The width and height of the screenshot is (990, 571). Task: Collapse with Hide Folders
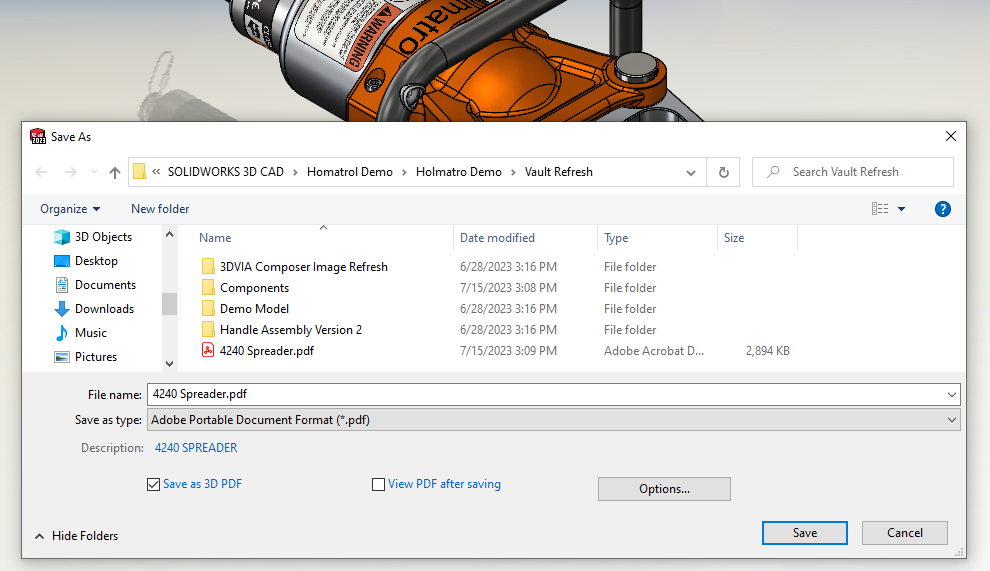(x=76, y=536)
